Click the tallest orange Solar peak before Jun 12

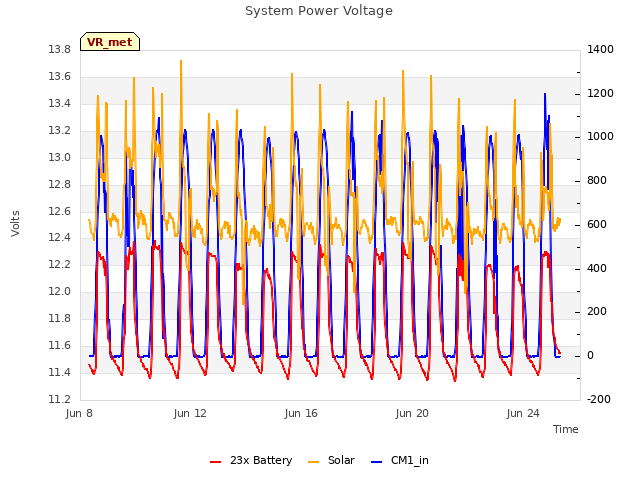(x=181, y=61)
